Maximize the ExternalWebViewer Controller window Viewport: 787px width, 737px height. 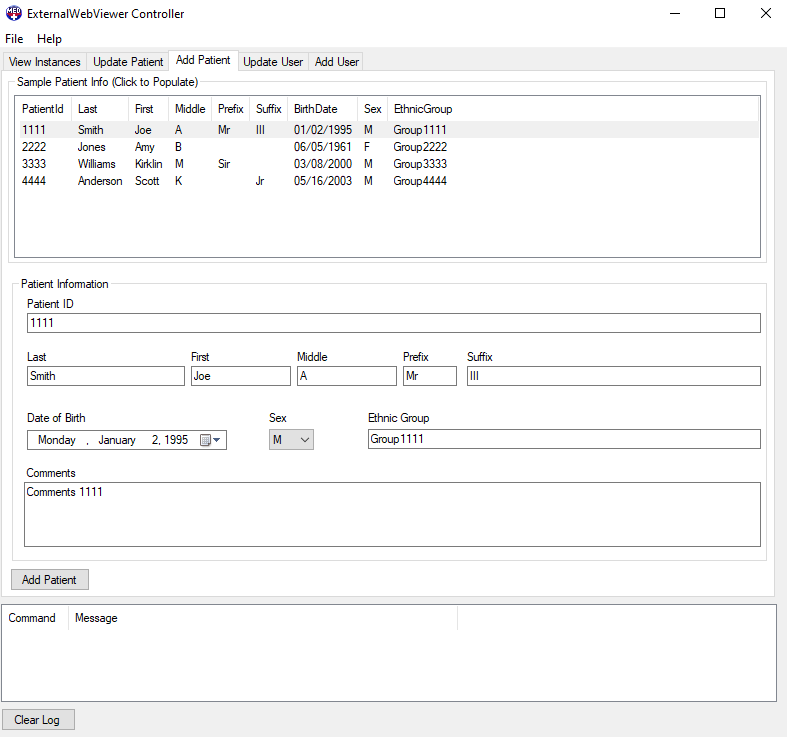pyautogui.click(x=720, y=14)
